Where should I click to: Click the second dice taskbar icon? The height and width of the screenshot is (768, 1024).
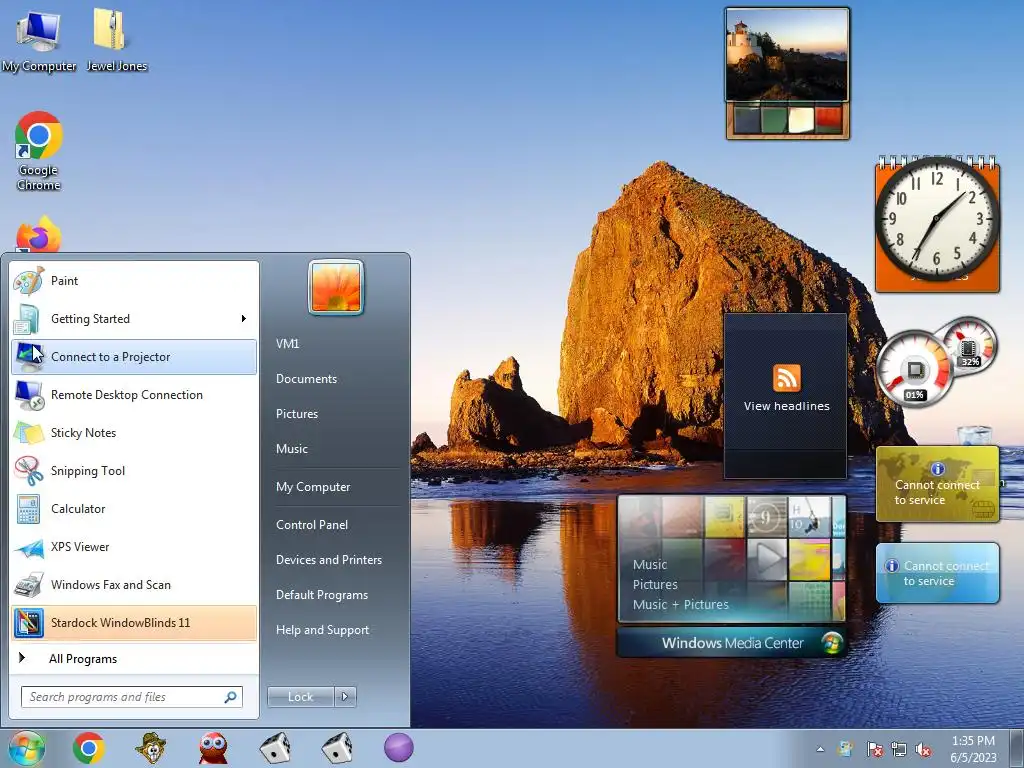[337, 748]
